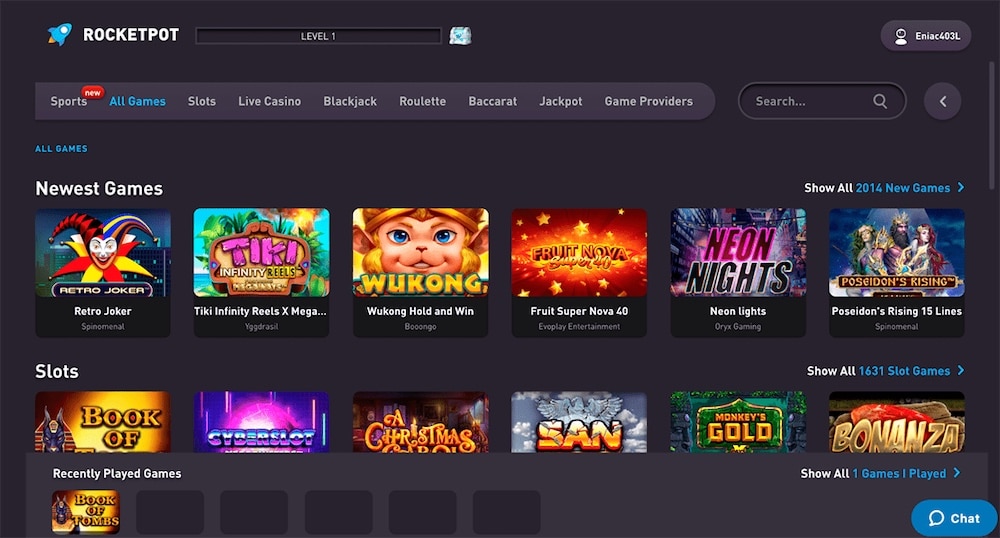Screen dimensions: 1000x538
Task: Open the Roulette tab
Action: pos(422,101)
